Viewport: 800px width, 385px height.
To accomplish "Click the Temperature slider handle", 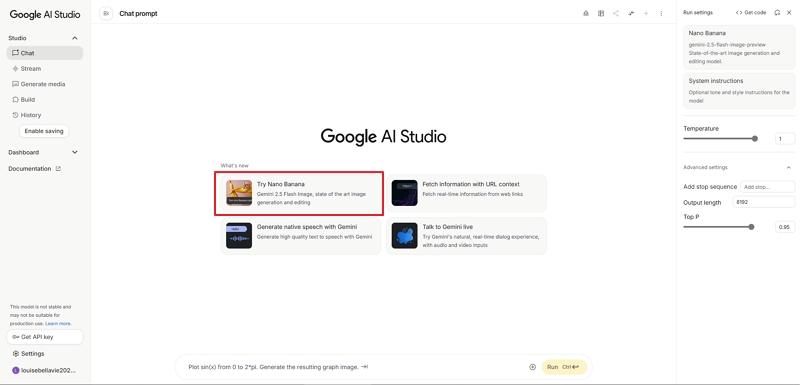I will (x=755, y=139).
